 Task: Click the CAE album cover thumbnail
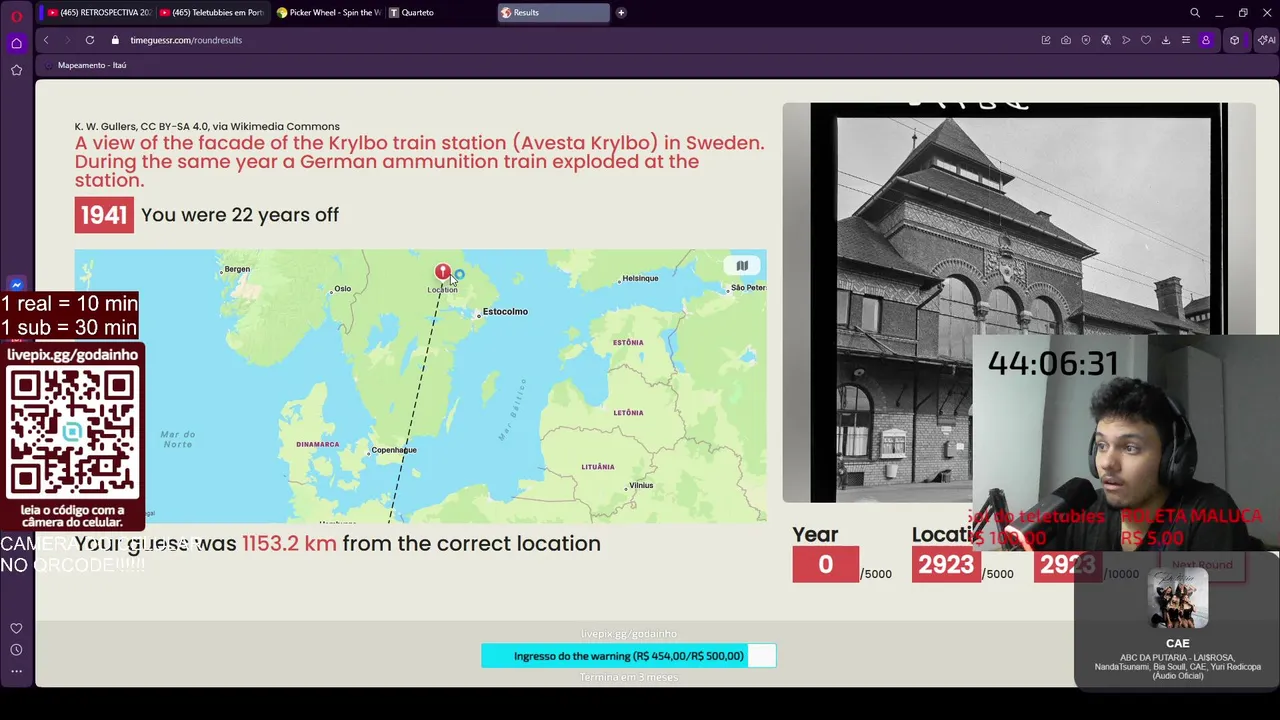coord(1178,597)
